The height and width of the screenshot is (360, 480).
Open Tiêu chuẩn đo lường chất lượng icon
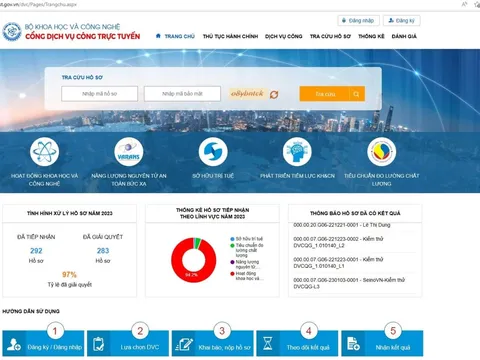pyautogui.click(x=382, y=152)
